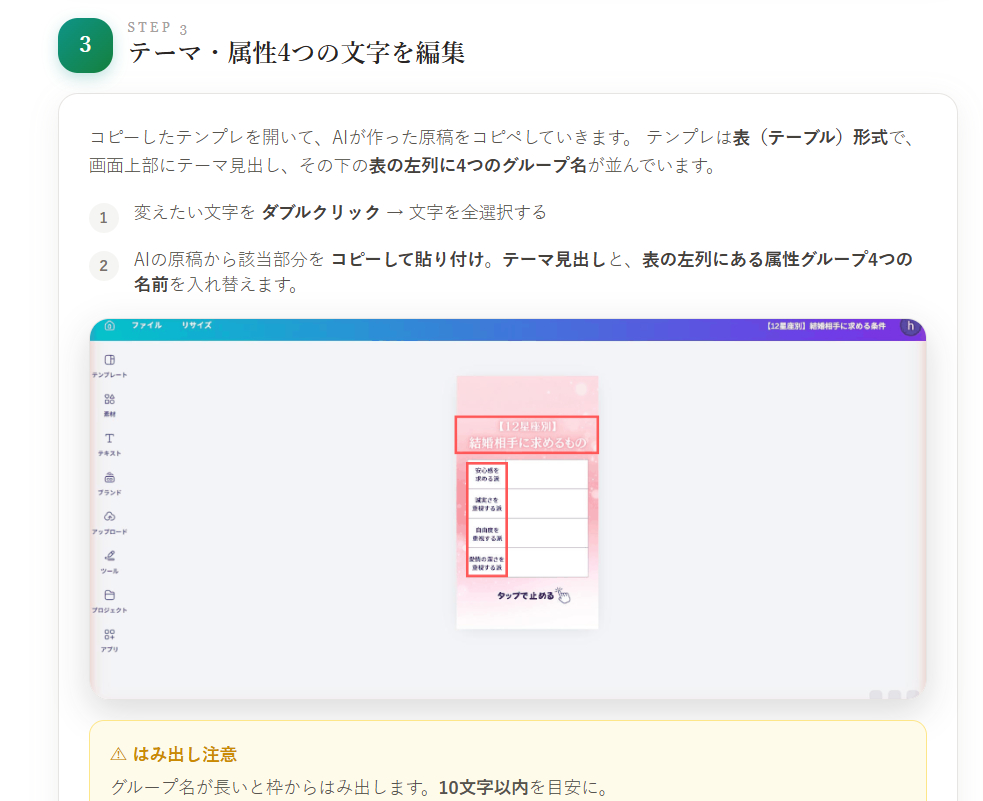Click the tapping hand icon on design
The image size is (983, 801).
coord(563,595)
